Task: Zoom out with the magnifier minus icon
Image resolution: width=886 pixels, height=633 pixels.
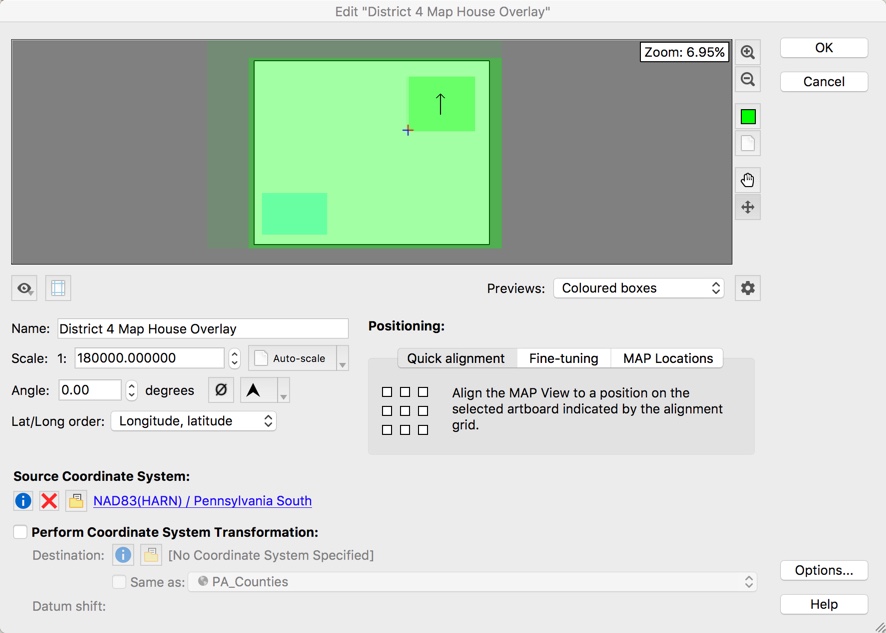Action: (748, 79)
